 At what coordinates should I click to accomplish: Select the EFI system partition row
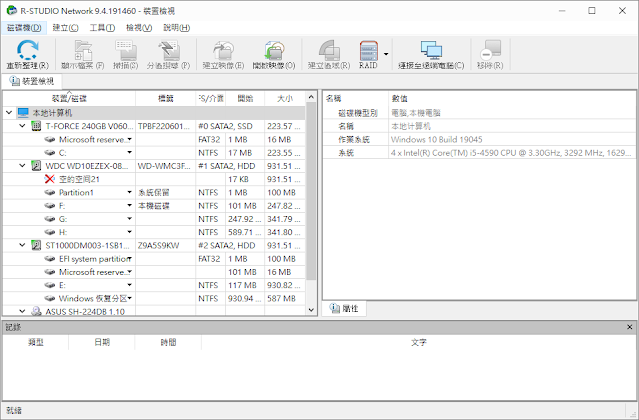[154, 259]
